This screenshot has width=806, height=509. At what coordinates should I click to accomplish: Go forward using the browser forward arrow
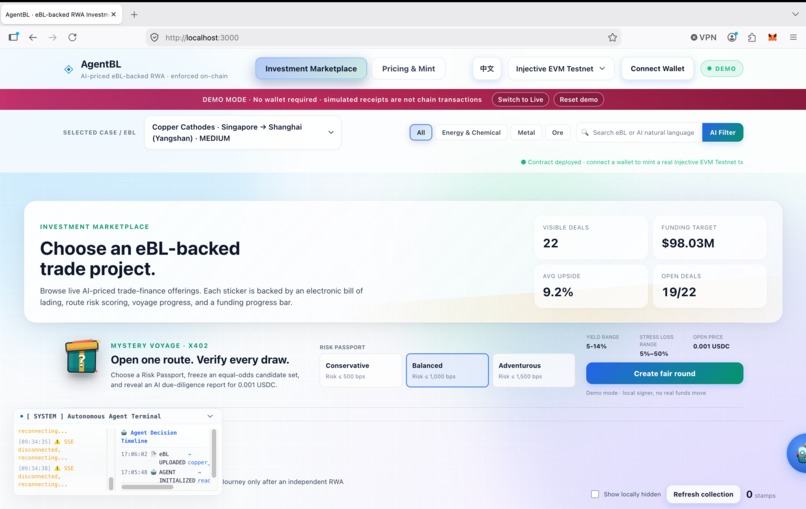[x=52, y=37]
